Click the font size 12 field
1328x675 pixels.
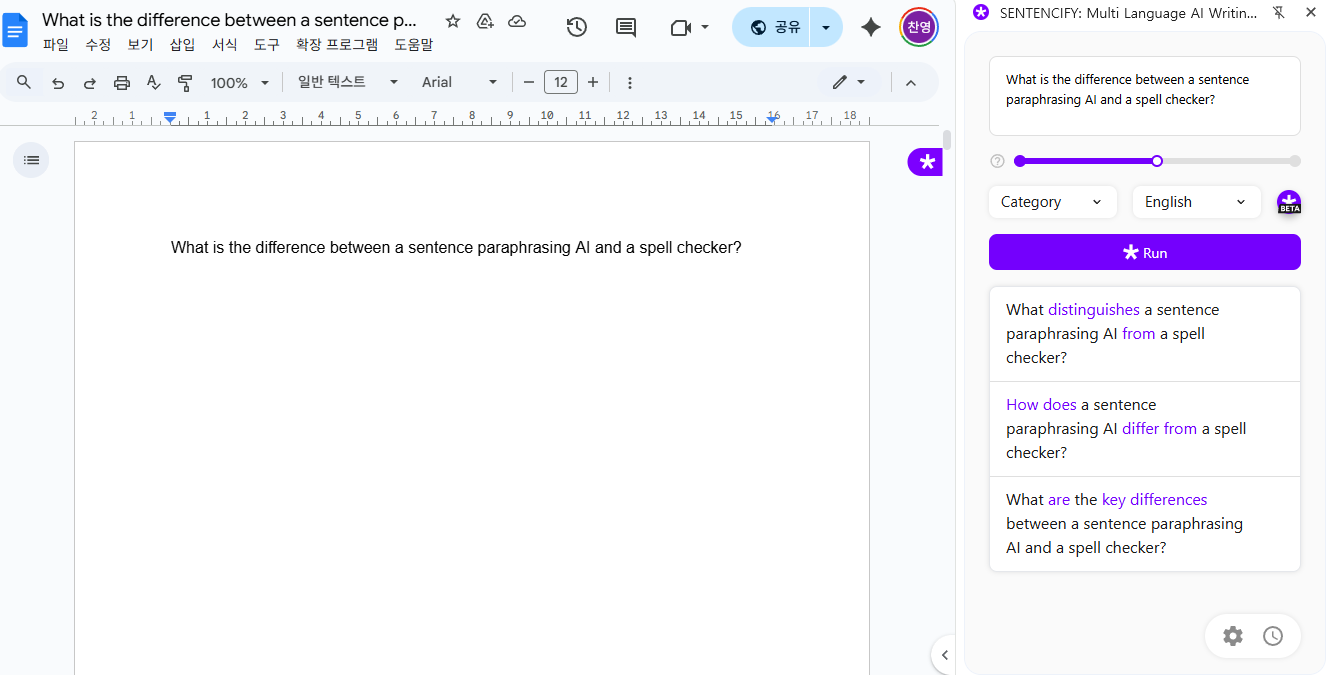point(561,82)
